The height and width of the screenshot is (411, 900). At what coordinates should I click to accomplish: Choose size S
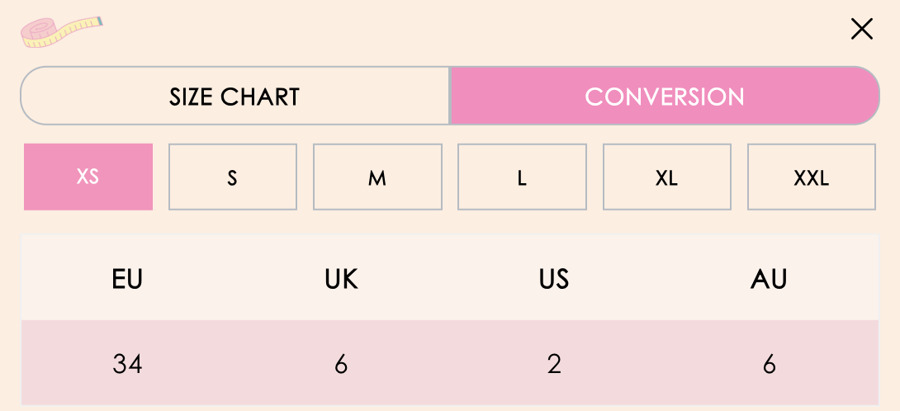click(232, 177)
